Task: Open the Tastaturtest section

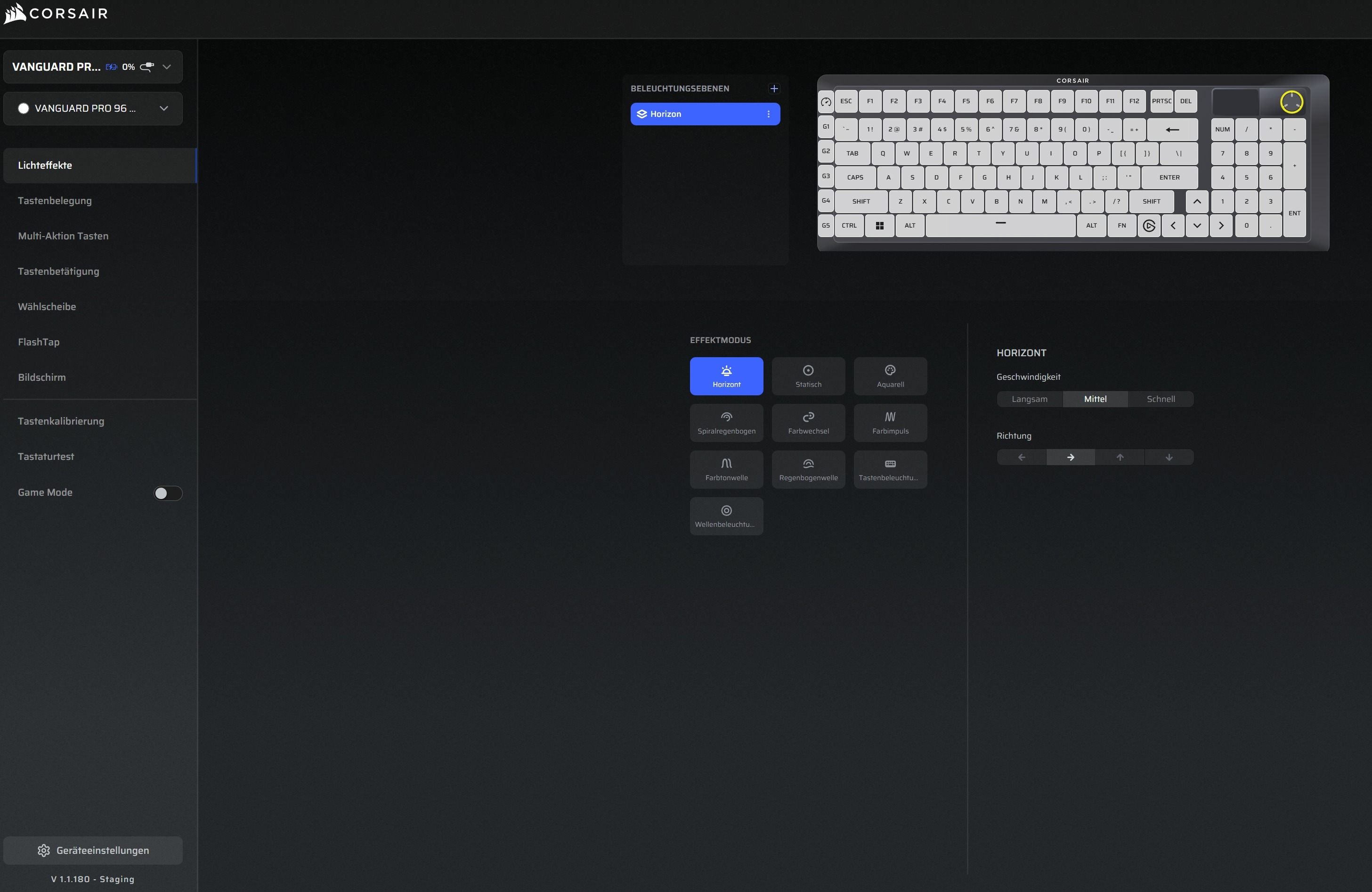Action: 46,456
